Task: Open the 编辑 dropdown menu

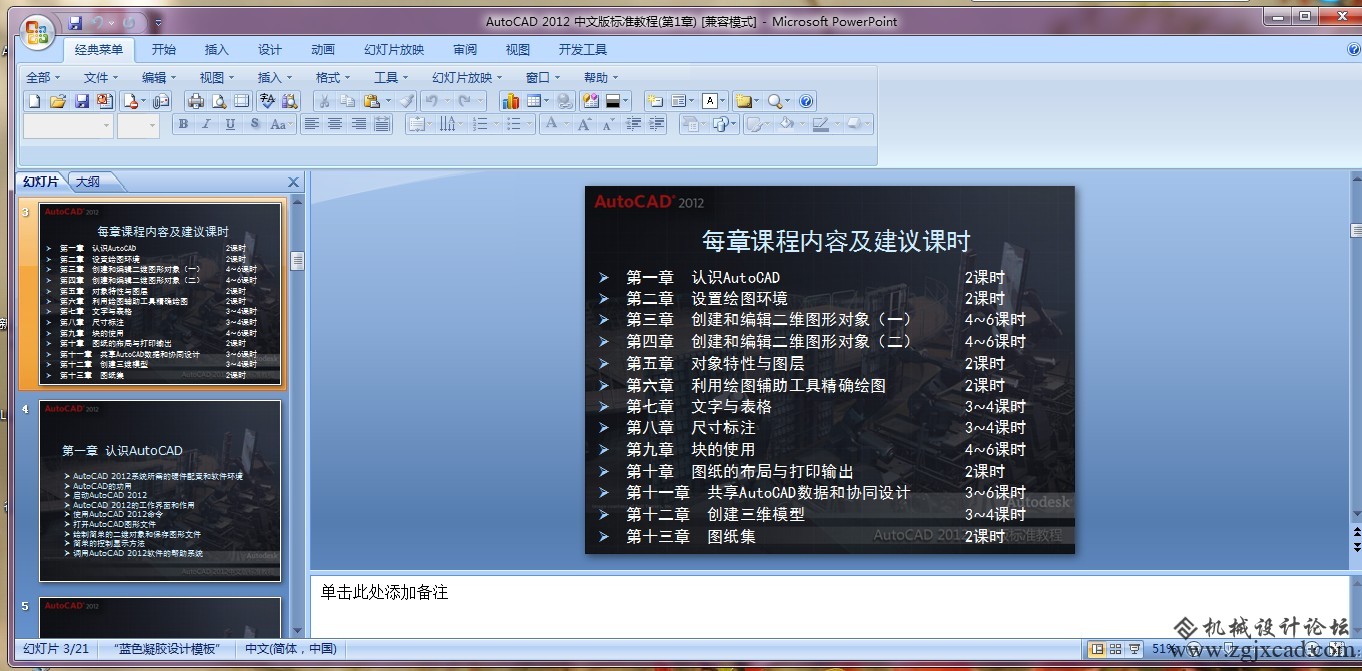Action: point(159,77)
